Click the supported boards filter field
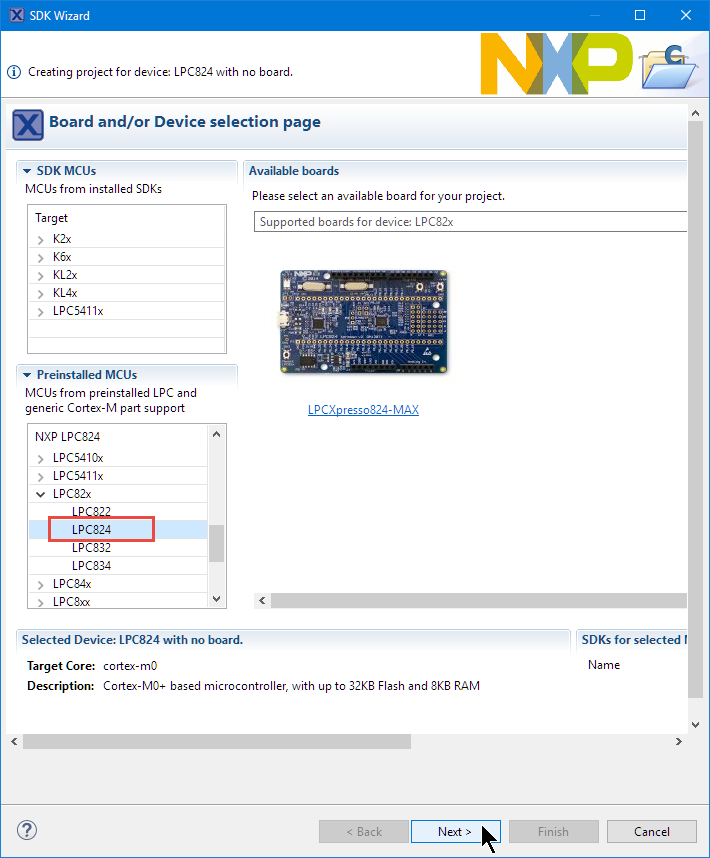710x858 pixels. [x=470, y=222]
